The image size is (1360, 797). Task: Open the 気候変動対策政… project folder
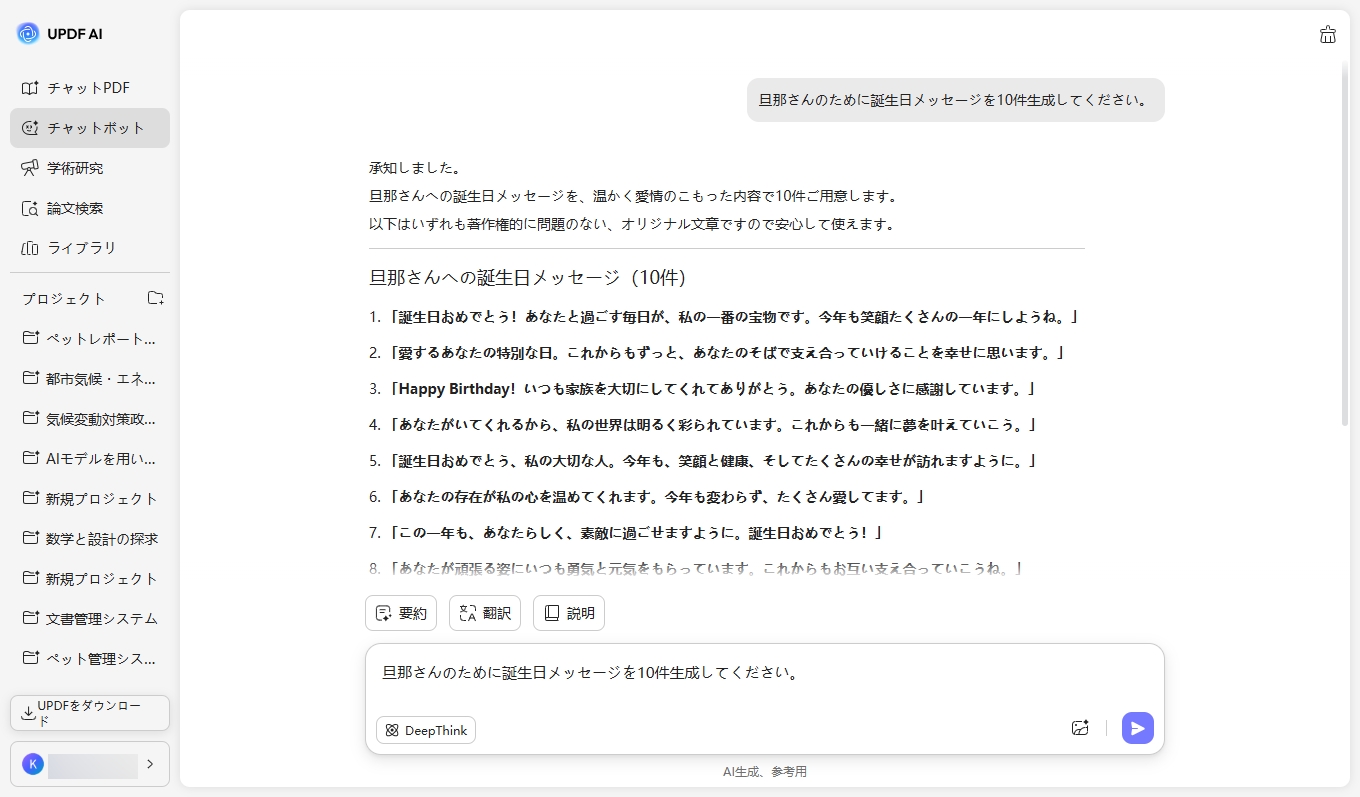tap(90, 418)
